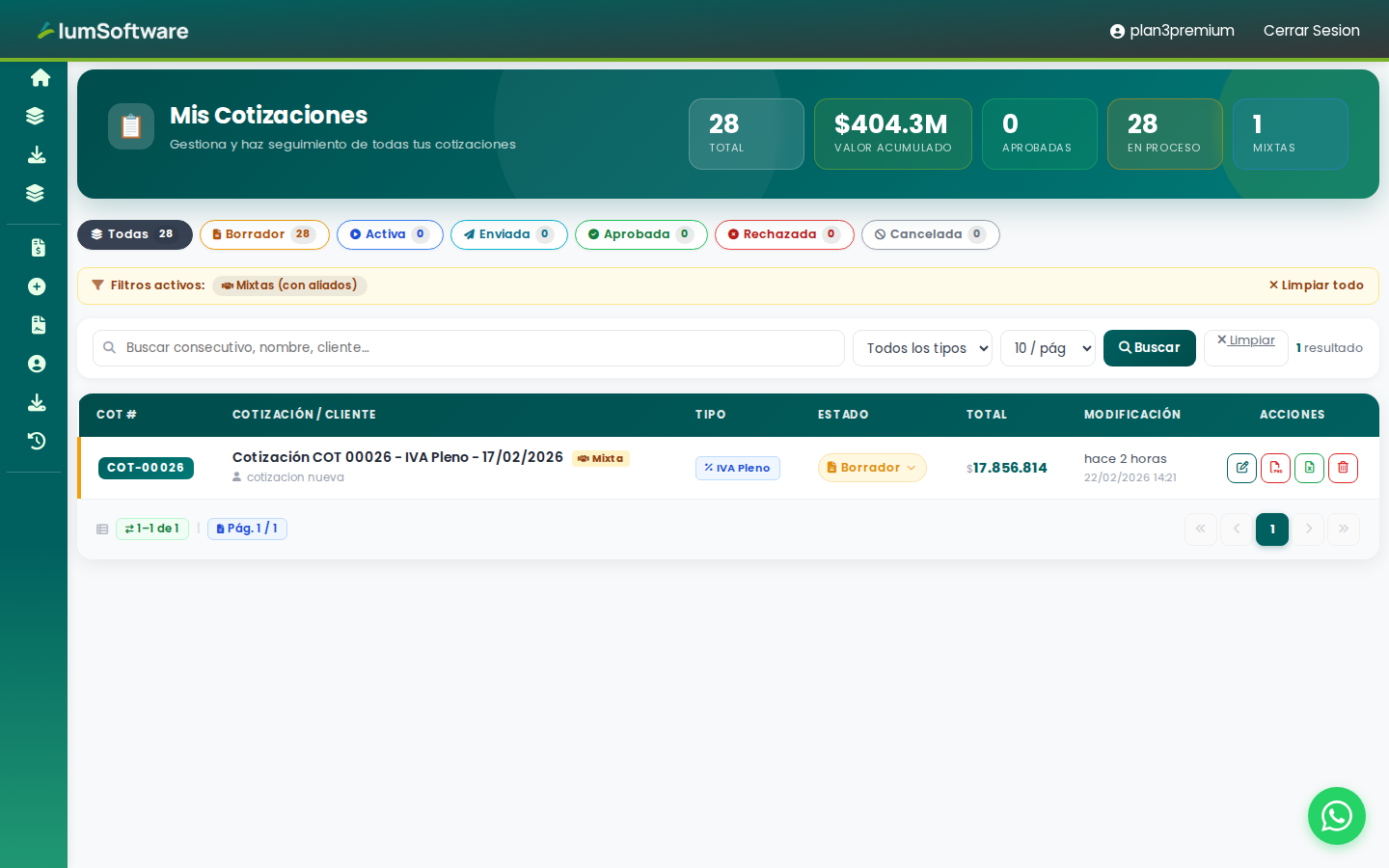Export COT-00026 to Excel file

1309,468
